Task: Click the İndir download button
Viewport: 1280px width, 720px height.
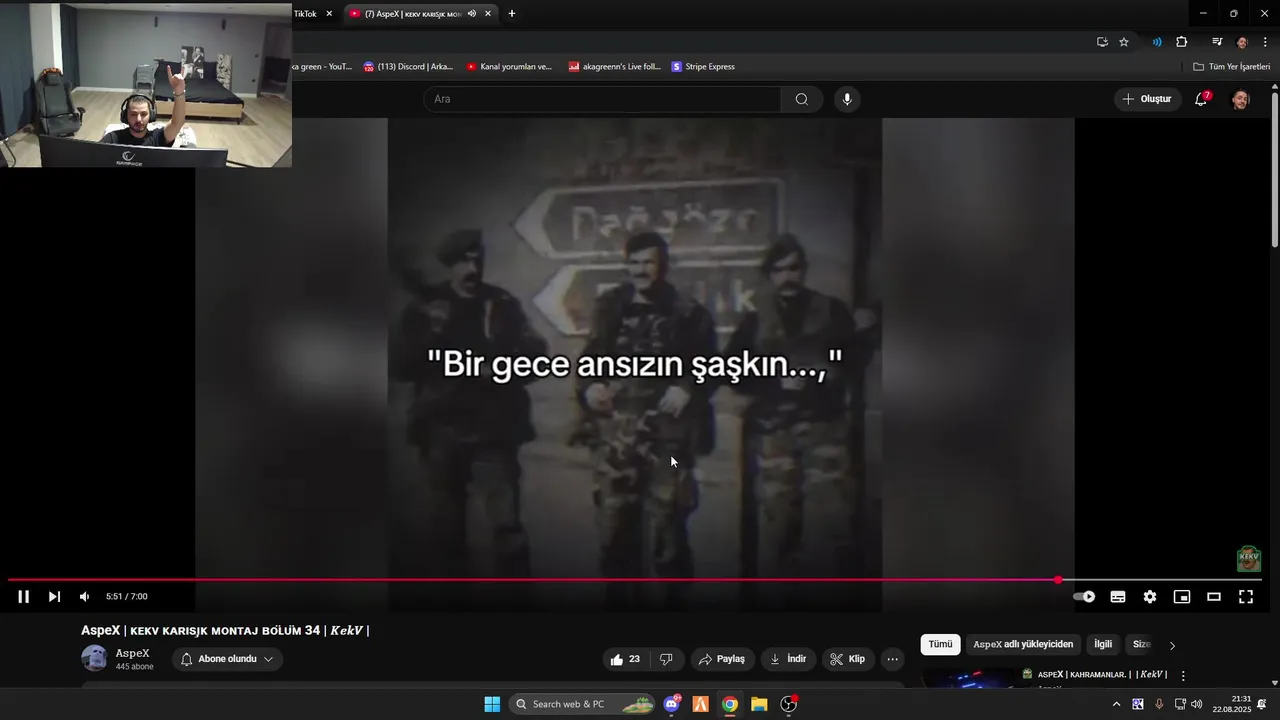Action: [x=788, y=659]
